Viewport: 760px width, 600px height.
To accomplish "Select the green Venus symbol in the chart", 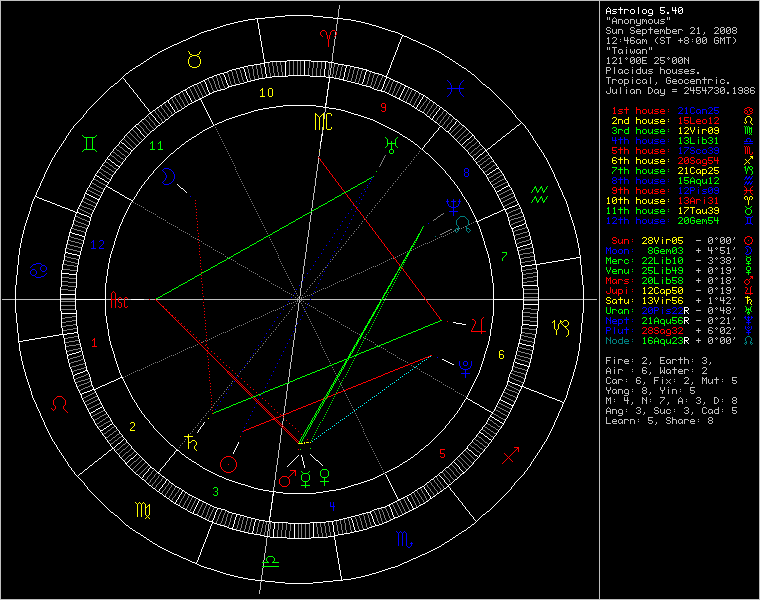I will 324,477.
